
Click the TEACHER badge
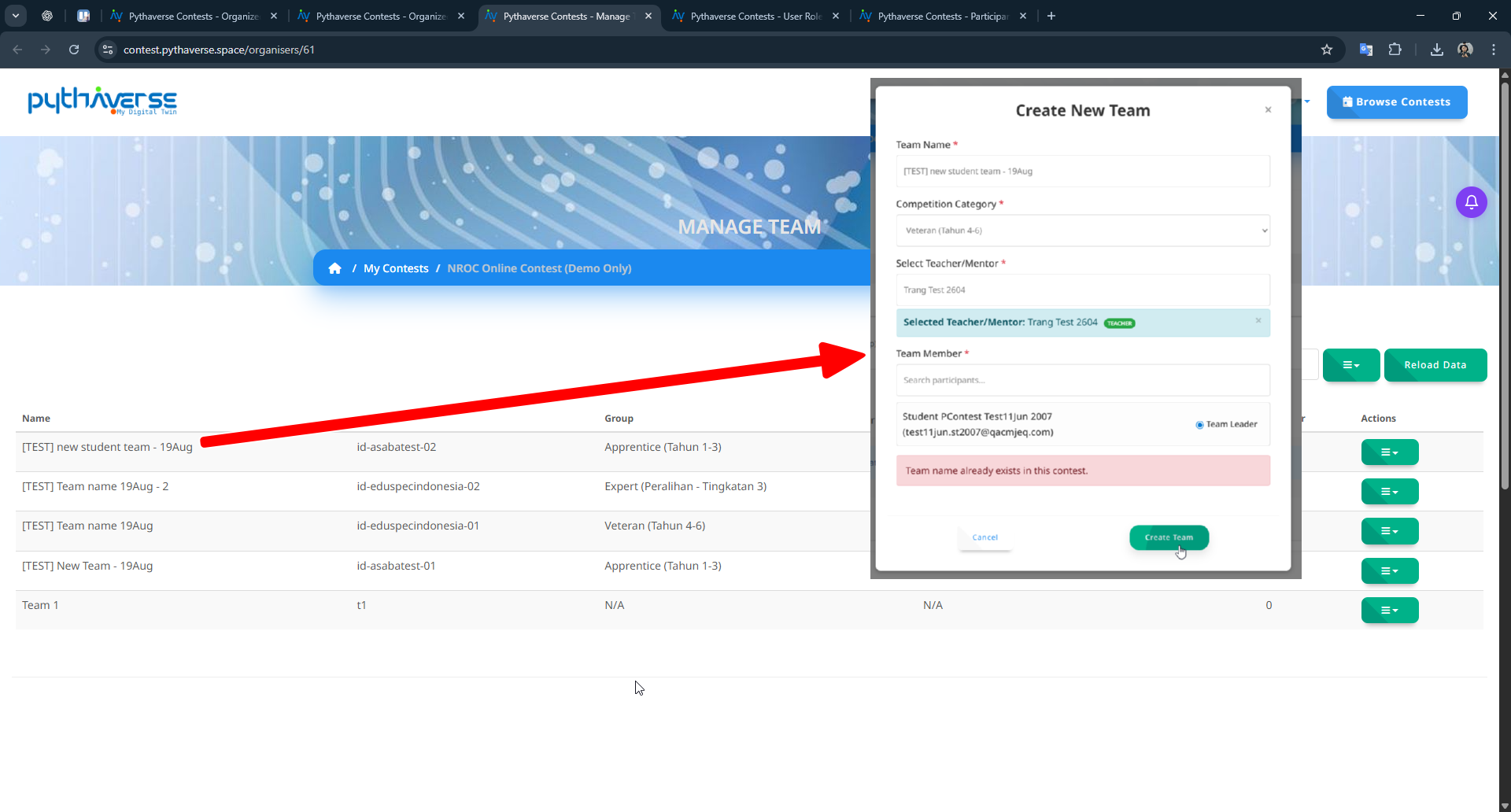(x=1119, y=323)
